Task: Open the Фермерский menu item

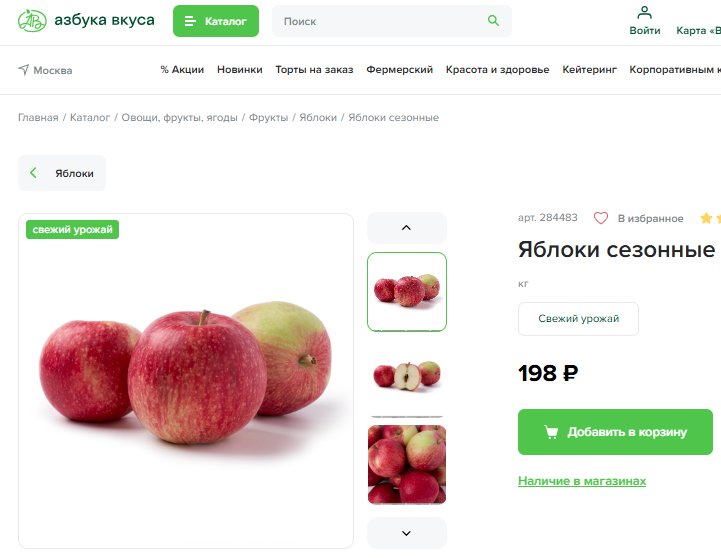Action: (x=399, y=70)
